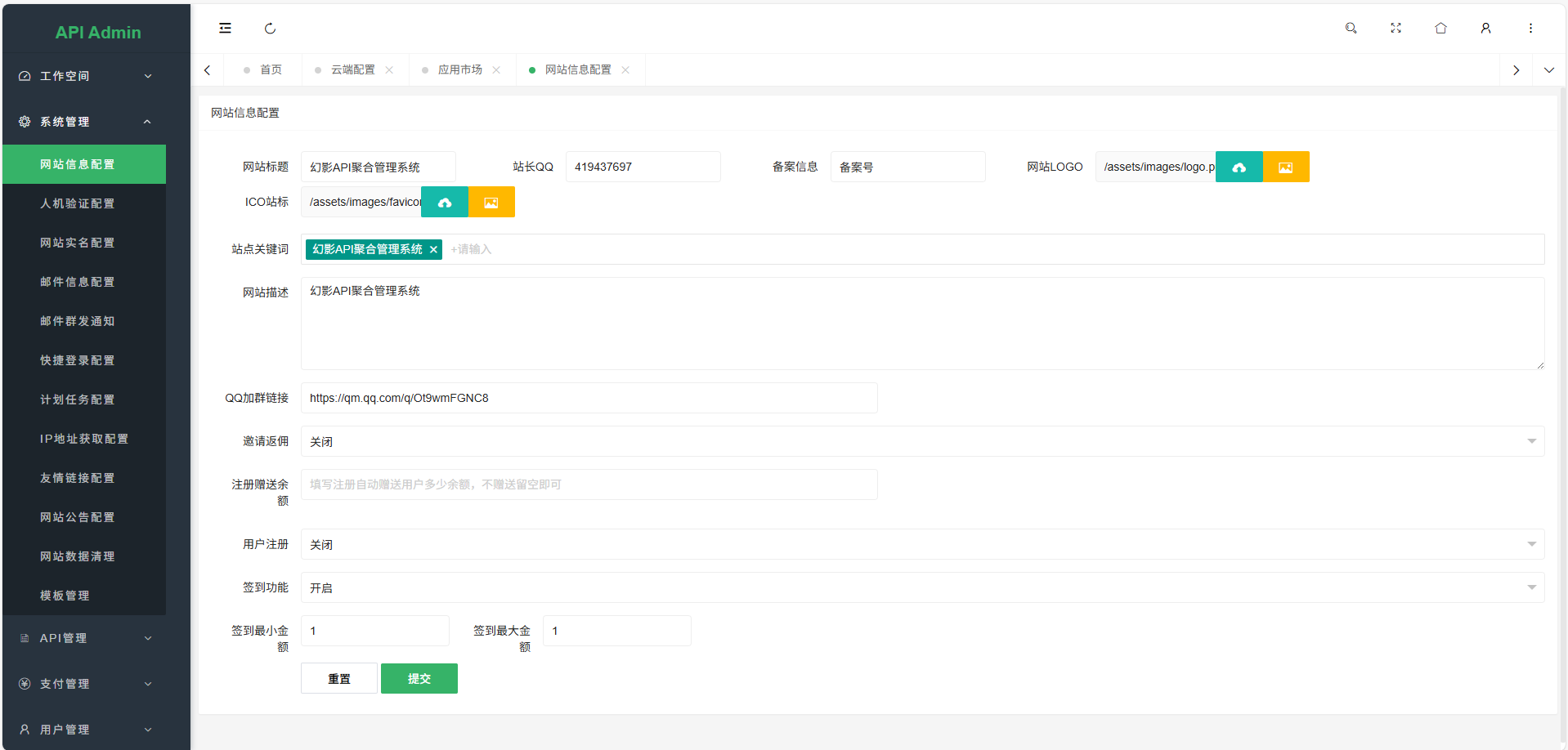
Task: Remove the 幻影API聚合管理系统 keyword tag
Action: (x=433, y=249)
